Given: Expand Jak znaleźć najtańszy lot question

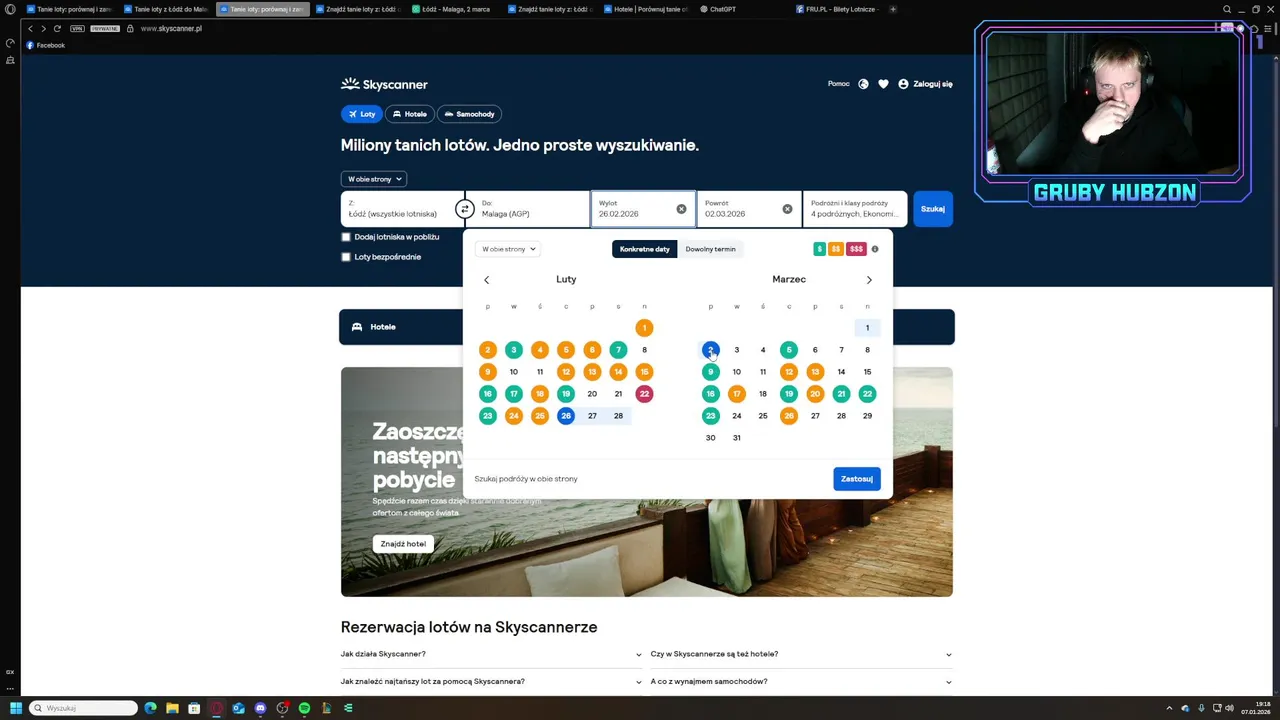Looking at the screenshot, I should tap(491, 681).
